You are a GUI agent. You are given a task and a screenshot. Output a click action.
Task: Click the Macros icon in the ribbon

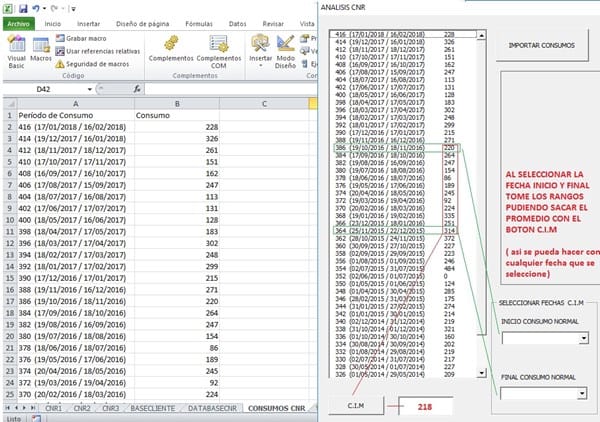(41, 50)
